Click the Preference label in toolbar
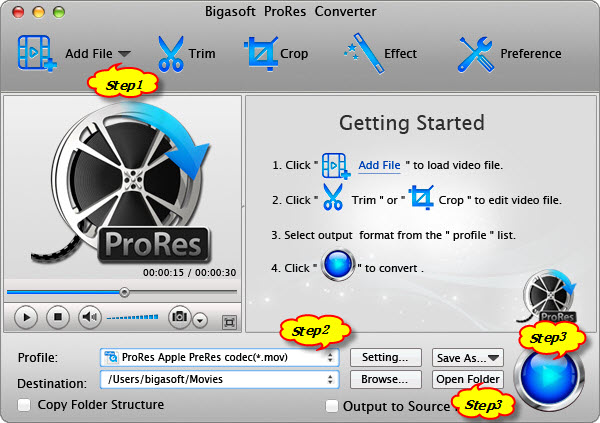This screenshot has height=423, width=600. (x=531, y=54)
